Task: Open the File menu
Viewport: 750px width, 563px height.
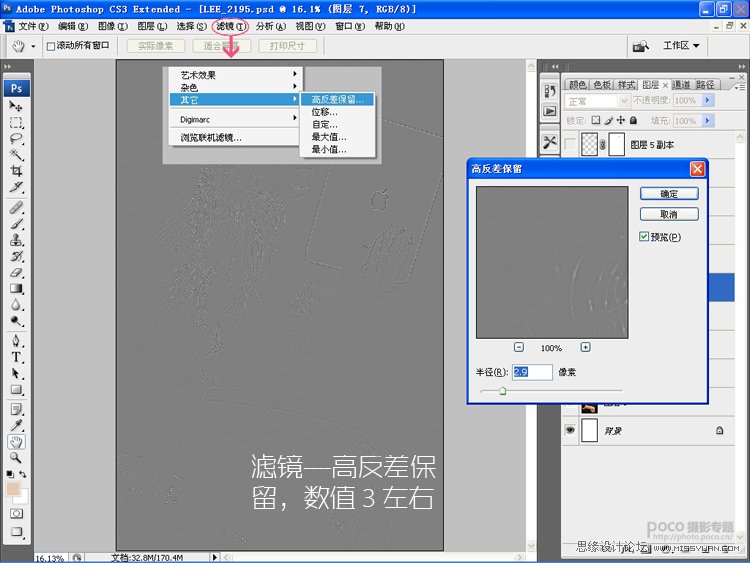Action: (x=33, y=26)
